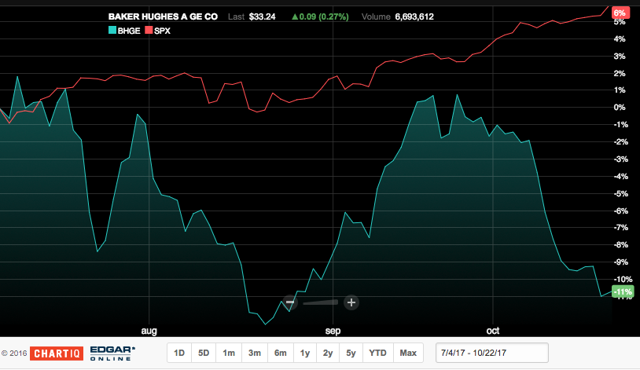Show the 2y time range
Viewport: 640px width, 370px height.
pyautogui.click(x=328, y=353)
